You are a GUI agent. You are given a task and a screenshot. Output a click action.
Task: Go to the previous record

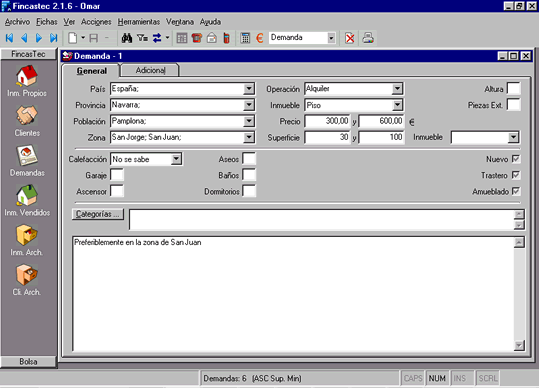click(24, 38)
